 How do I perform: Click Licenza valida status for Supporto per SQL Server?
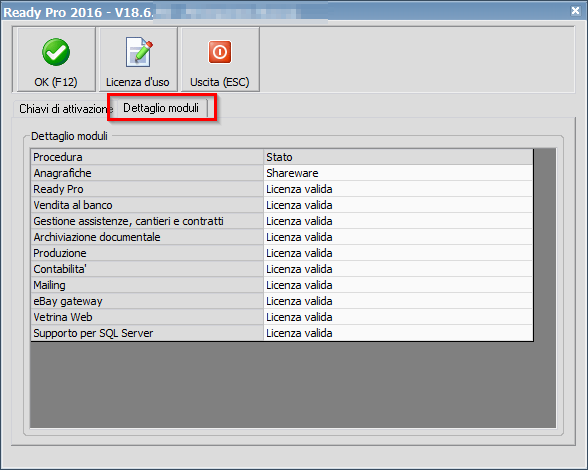(x=398, y=333)
